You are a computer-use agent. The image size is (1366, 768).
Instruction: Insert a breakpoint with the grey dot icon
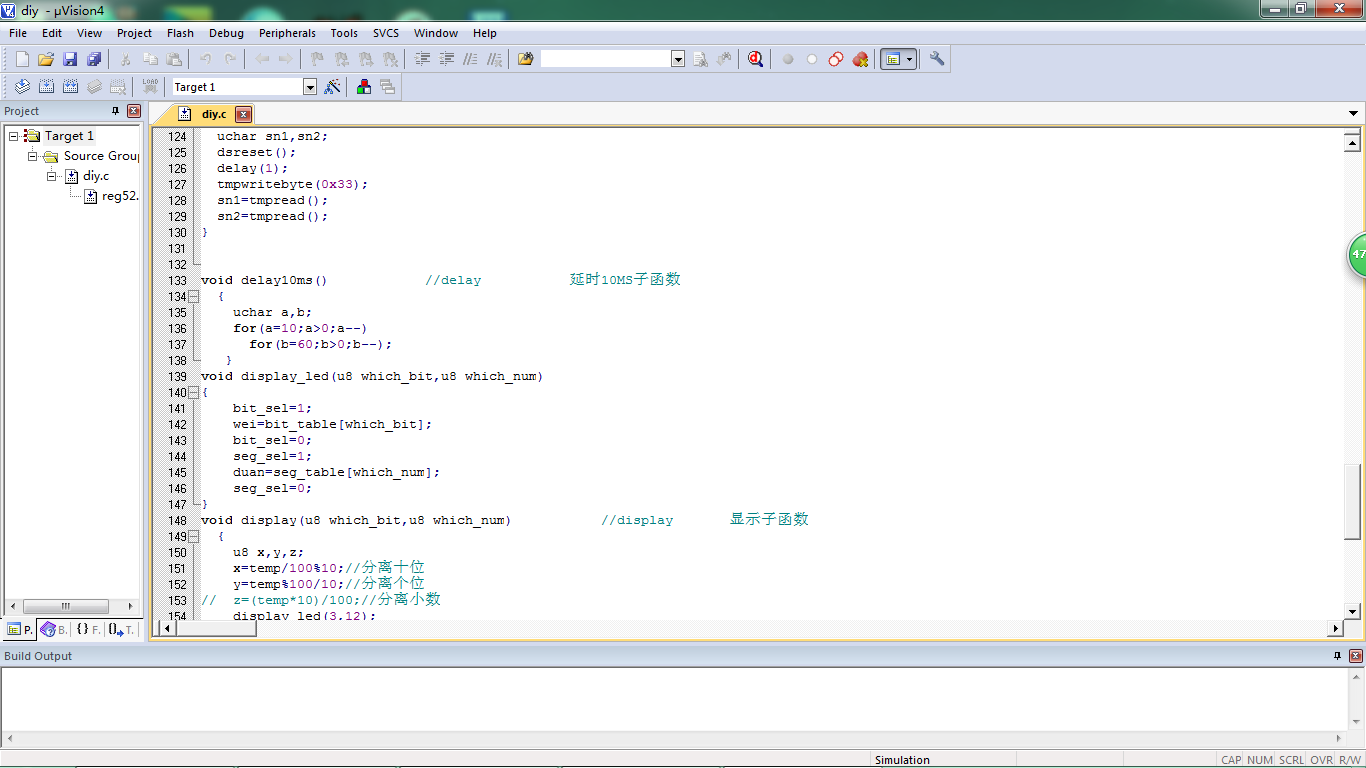[x=788, y=60]
